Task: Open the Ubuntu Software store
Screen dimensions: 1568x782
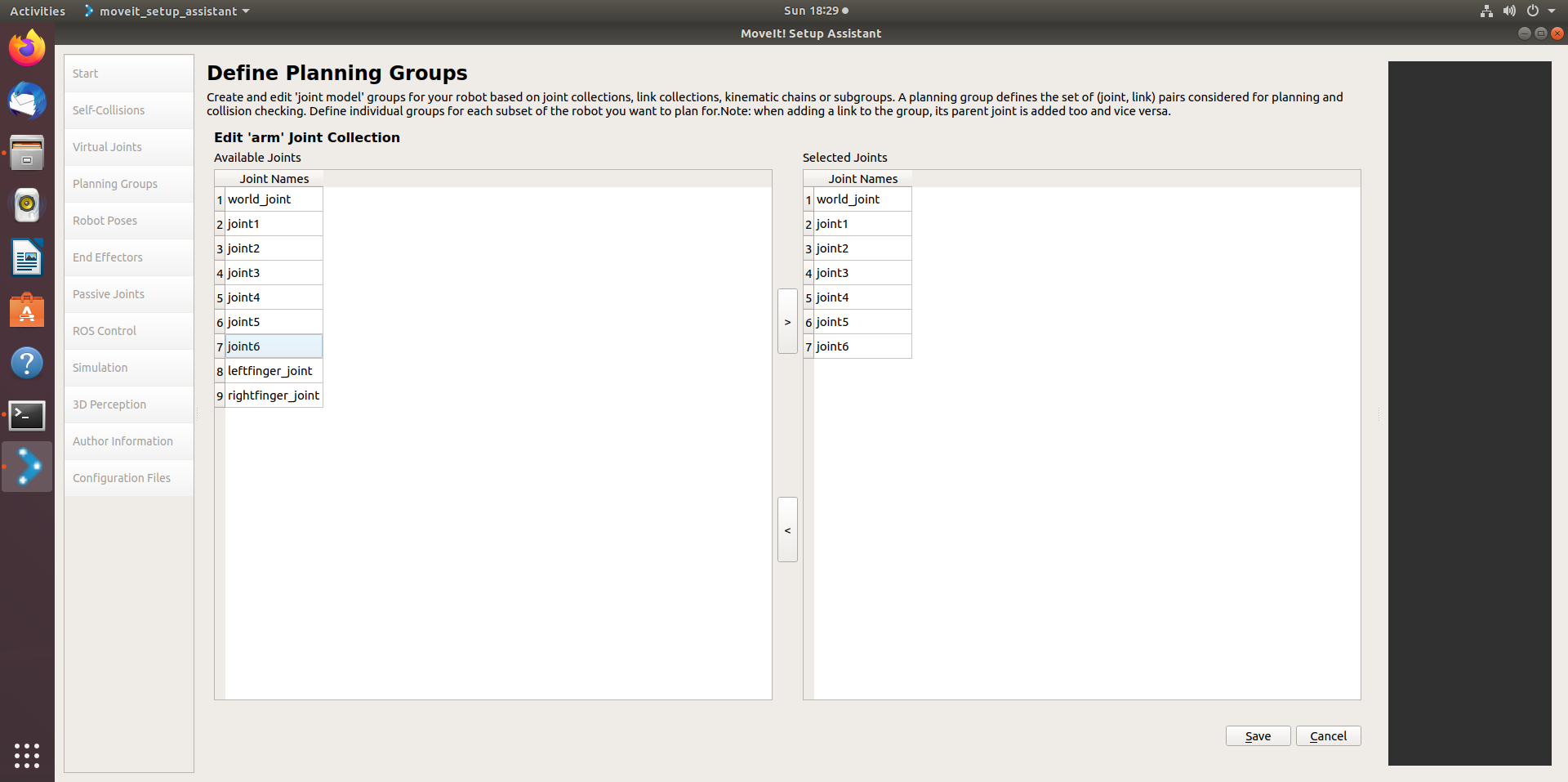Action: (x=27, y=311)
